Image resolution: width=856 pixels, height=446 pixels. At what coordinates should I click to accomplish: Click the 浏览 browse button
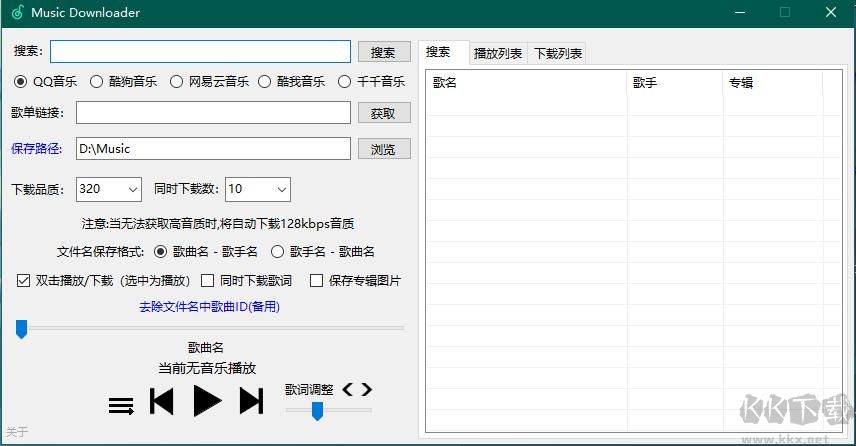(383, 149)
